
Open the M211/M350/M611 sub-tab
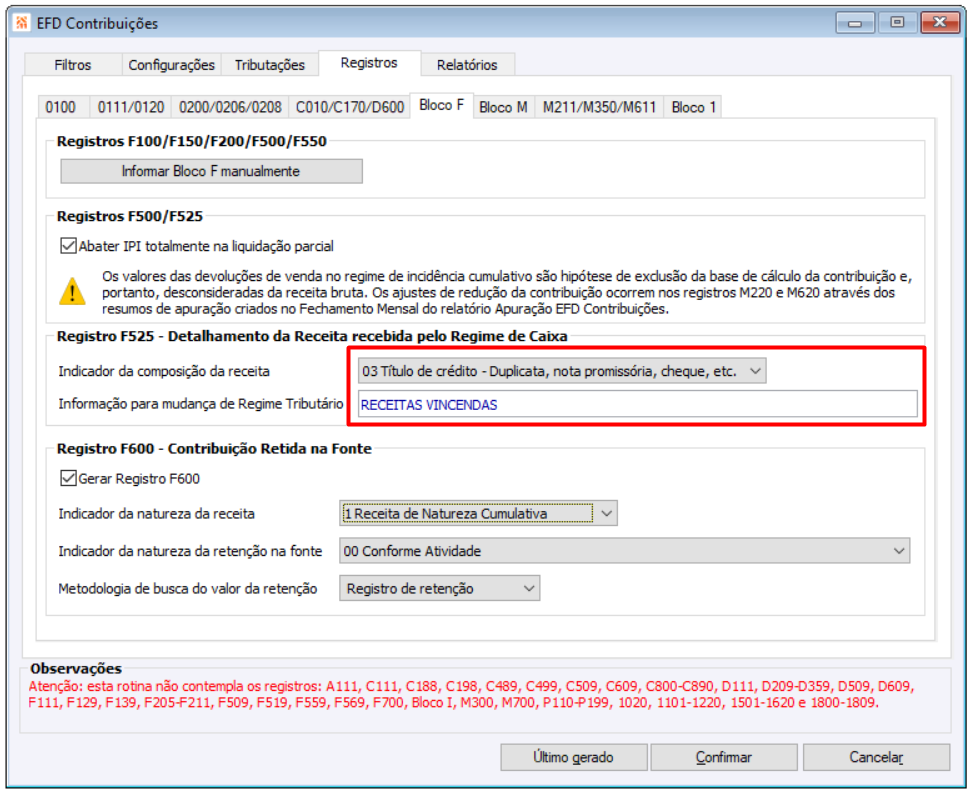tap(599, 107)
